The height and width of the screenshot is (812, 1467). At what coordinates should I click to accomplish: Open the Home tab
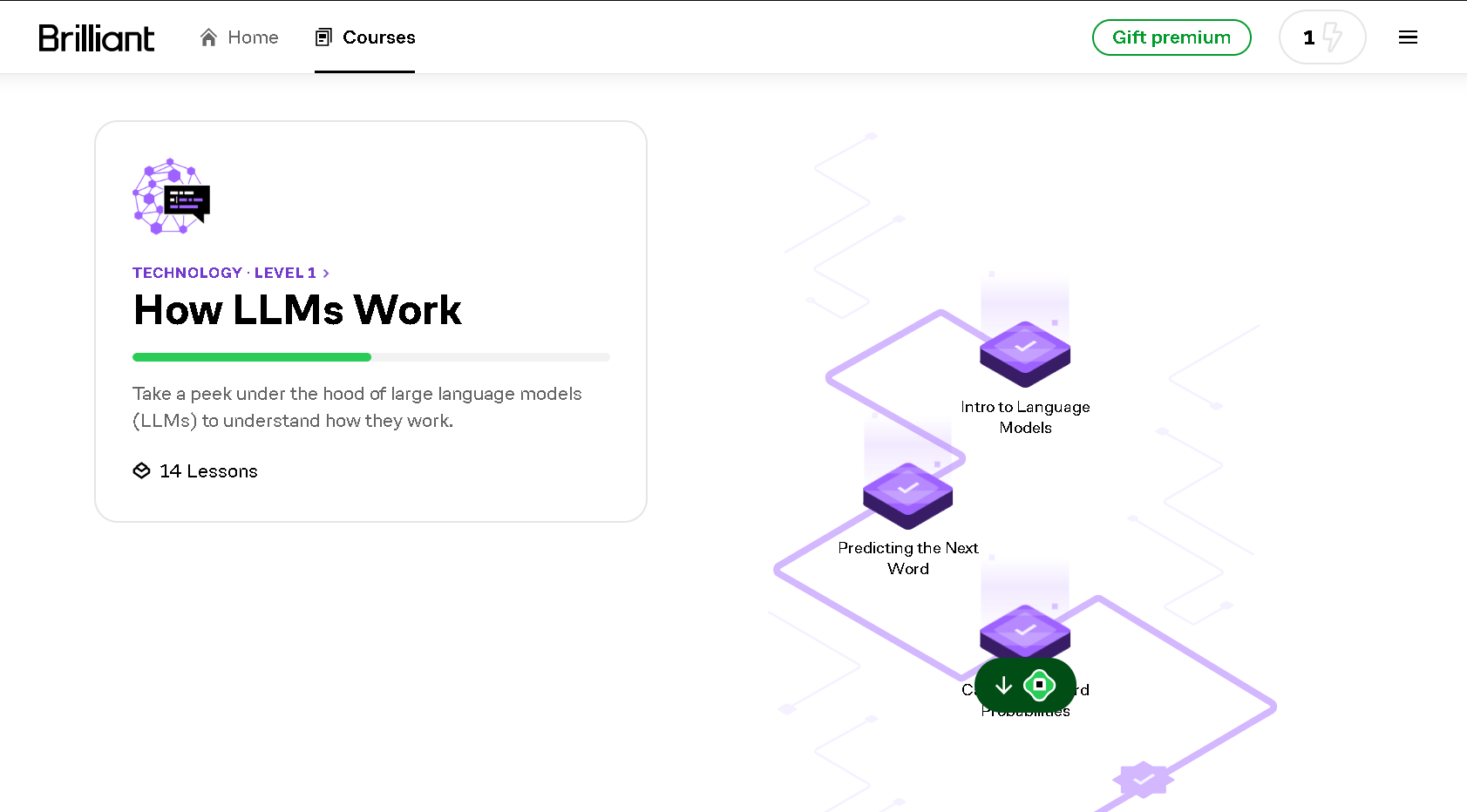pos(239,37)
